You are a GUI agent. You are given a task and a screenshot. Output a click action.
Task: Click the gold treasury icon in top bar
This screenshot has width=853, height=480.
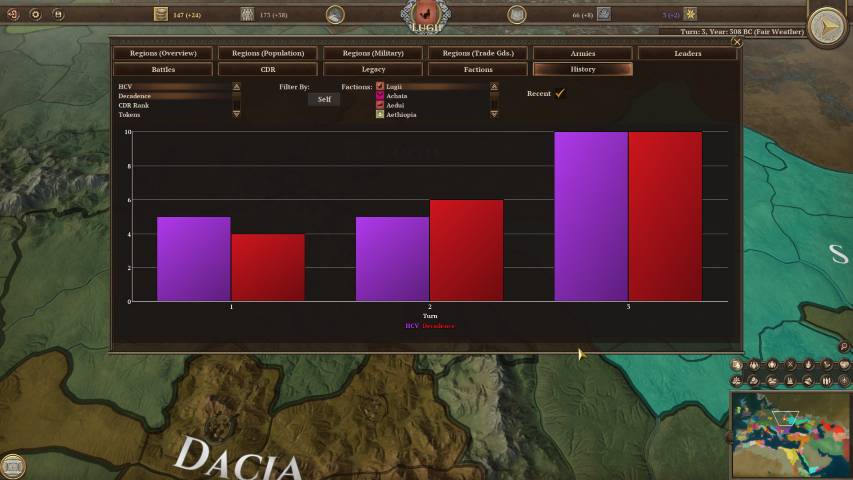161,14
